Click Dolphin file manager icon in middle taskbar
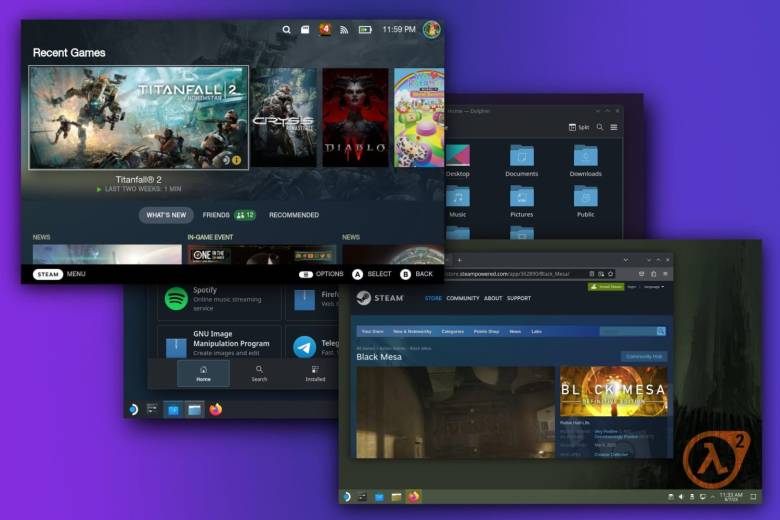This screenshot has width=780, height=520. click(x=194, y=410)
